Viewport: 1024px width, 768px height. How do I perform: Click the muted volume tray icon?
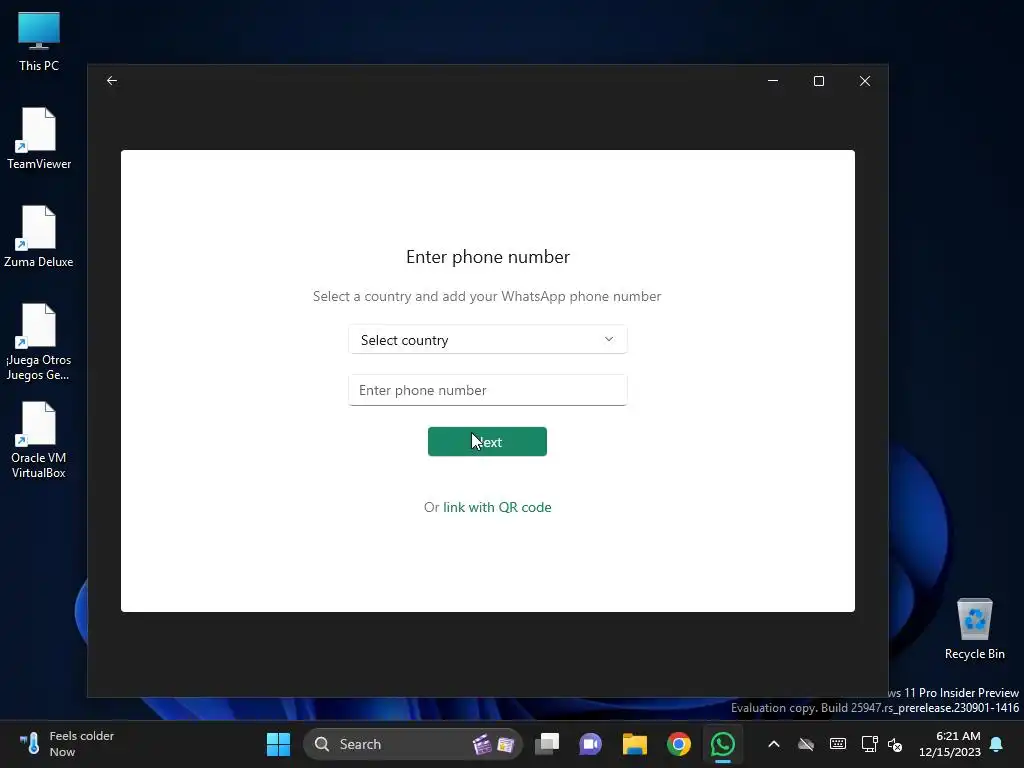point(895,744)
